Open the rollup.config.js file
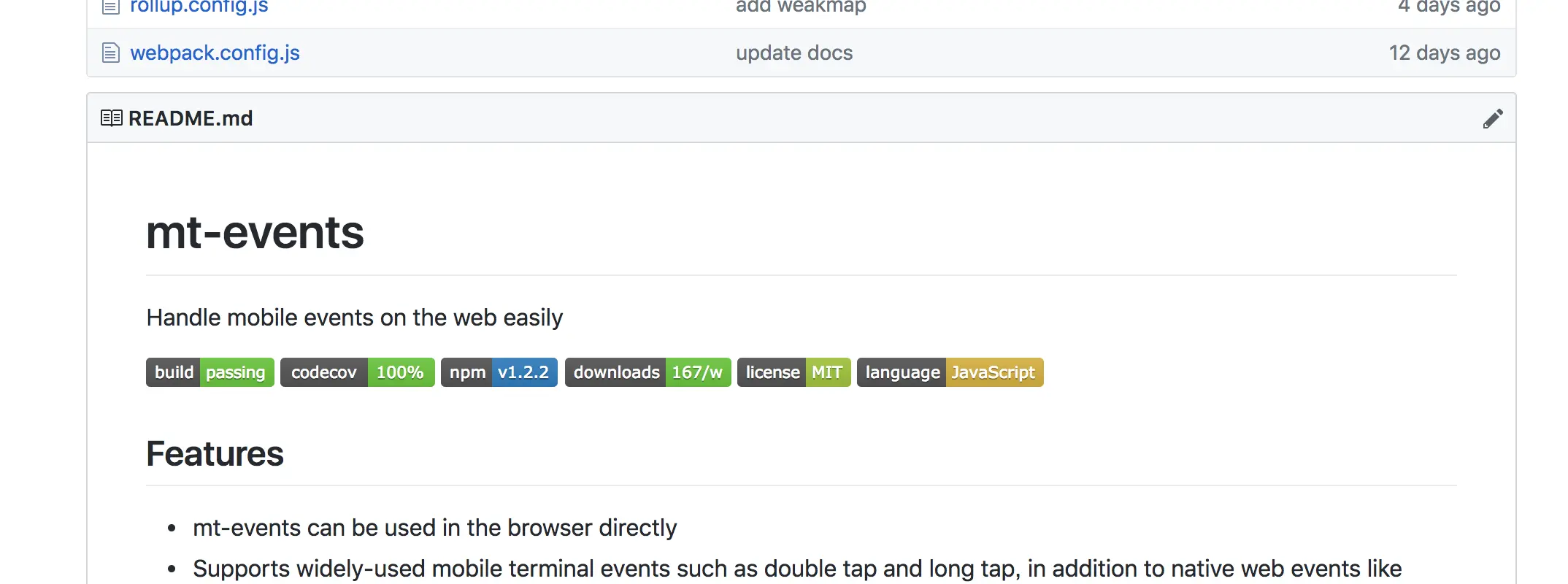1568x584 pixels. [x=199, y=7]
